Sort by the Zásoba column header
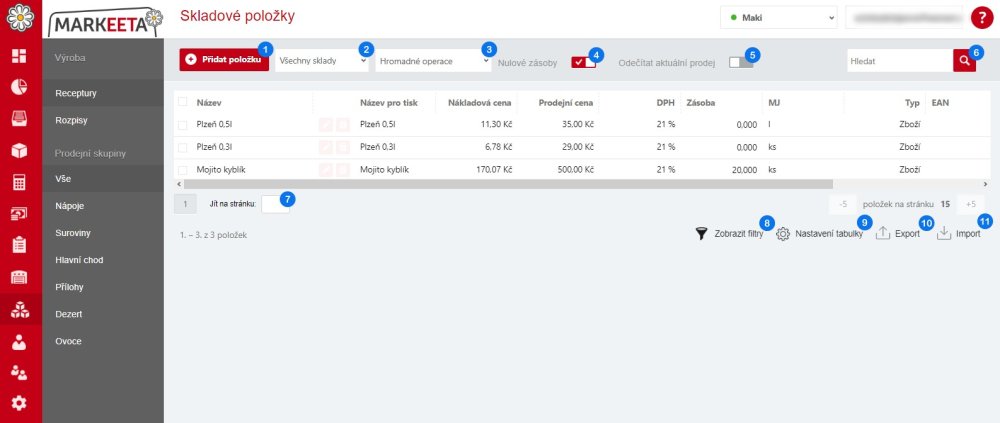Viewport: 1000px width, 423px height. click(700, 102)
